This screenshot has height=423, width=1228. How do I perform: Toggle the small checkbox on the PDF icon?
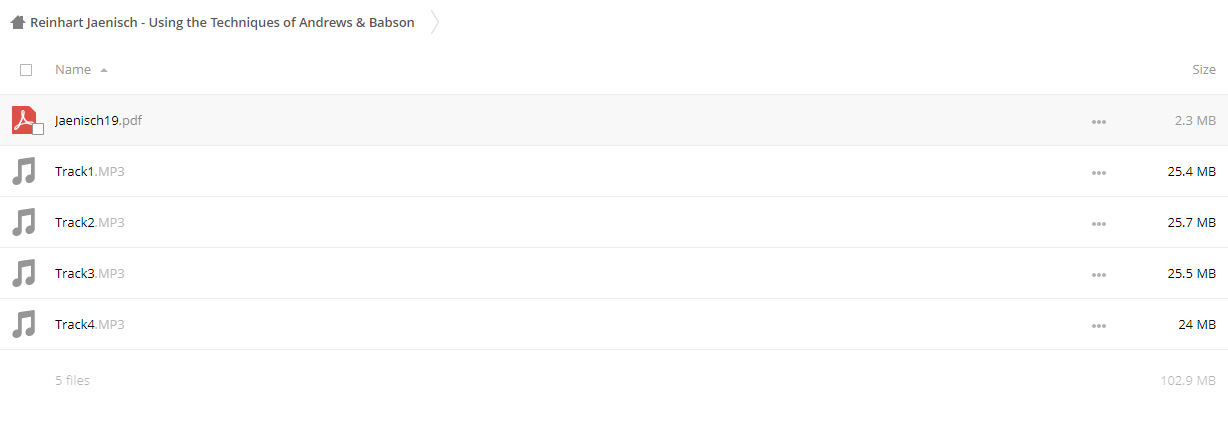click(38, 129)
